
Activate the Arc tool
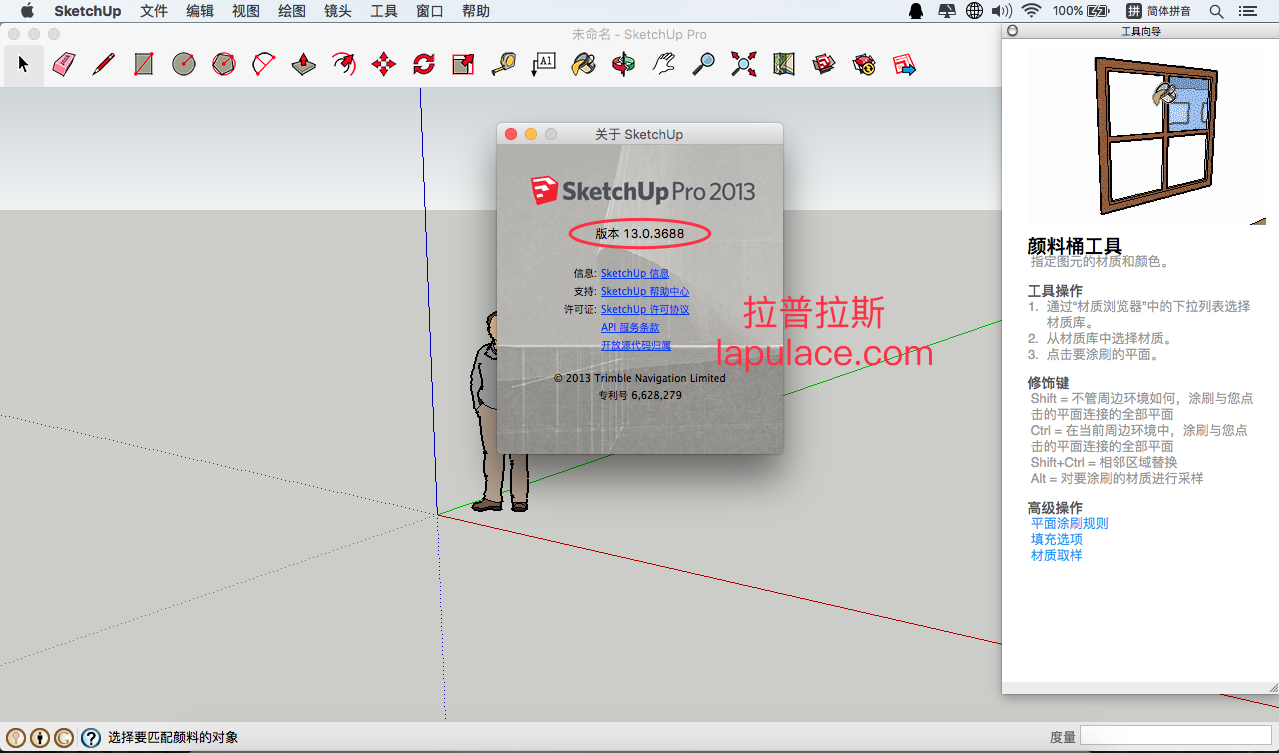pyautogui.click(x=264, y=65)
